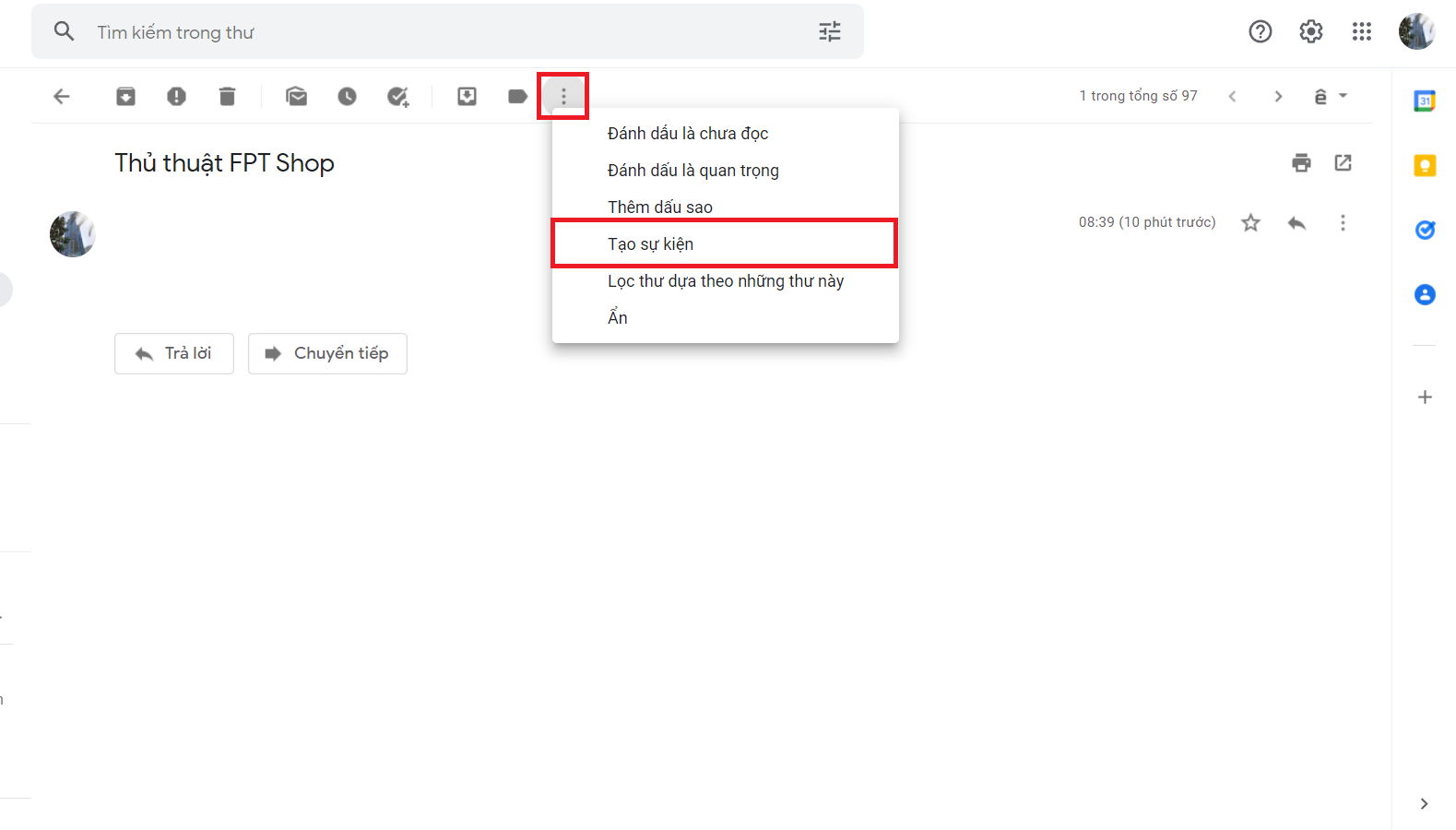The height and width of the screenshot is (830, 1456).
Task: Select 'Lọc thư dựa theo những thư này'
Action: pyautogui.click(x=726, y=281)
